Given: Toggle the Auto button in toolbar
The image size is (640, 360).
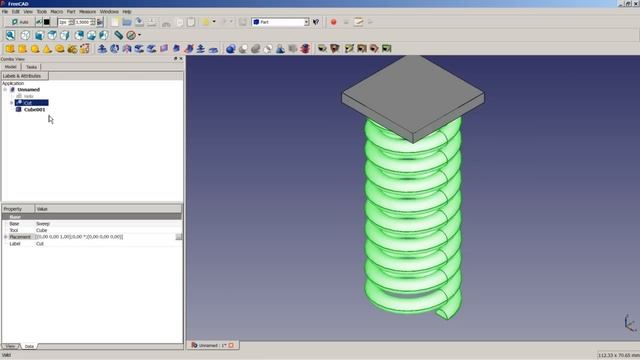Looking at the screenshot, I should pos(19,22).
